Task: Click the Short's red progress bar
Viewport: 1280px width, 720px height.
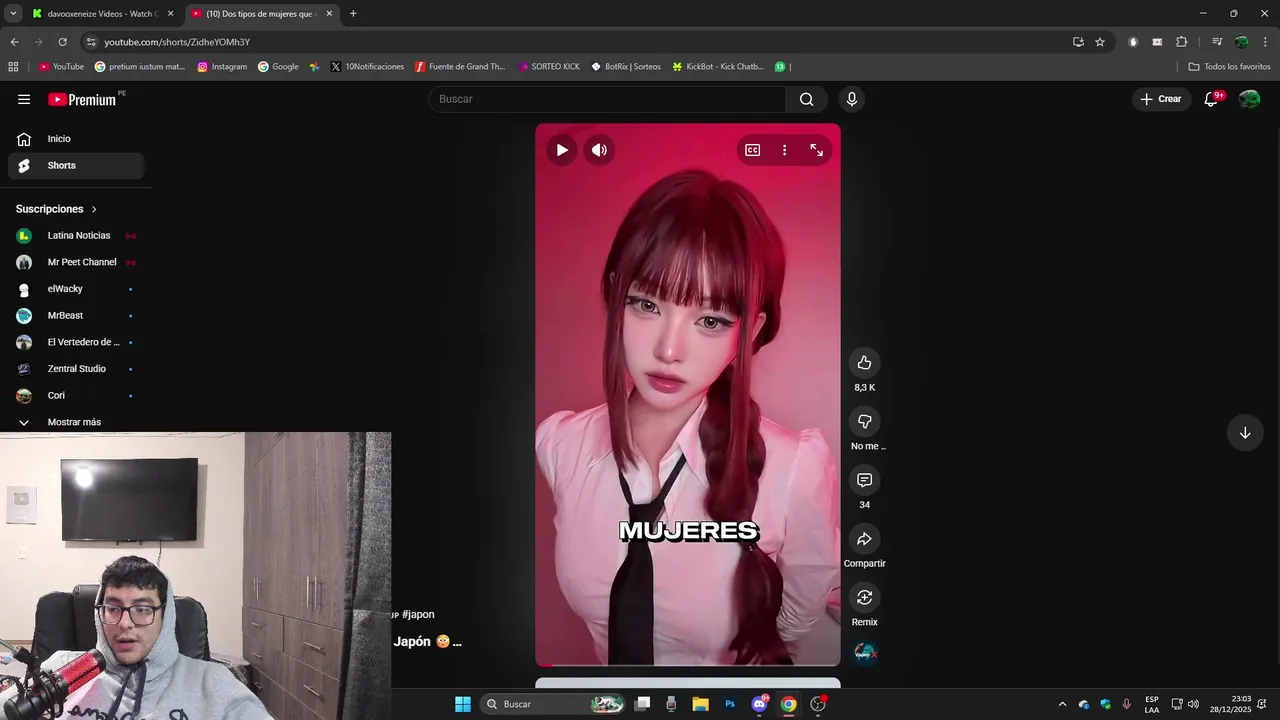Action: 688,665
